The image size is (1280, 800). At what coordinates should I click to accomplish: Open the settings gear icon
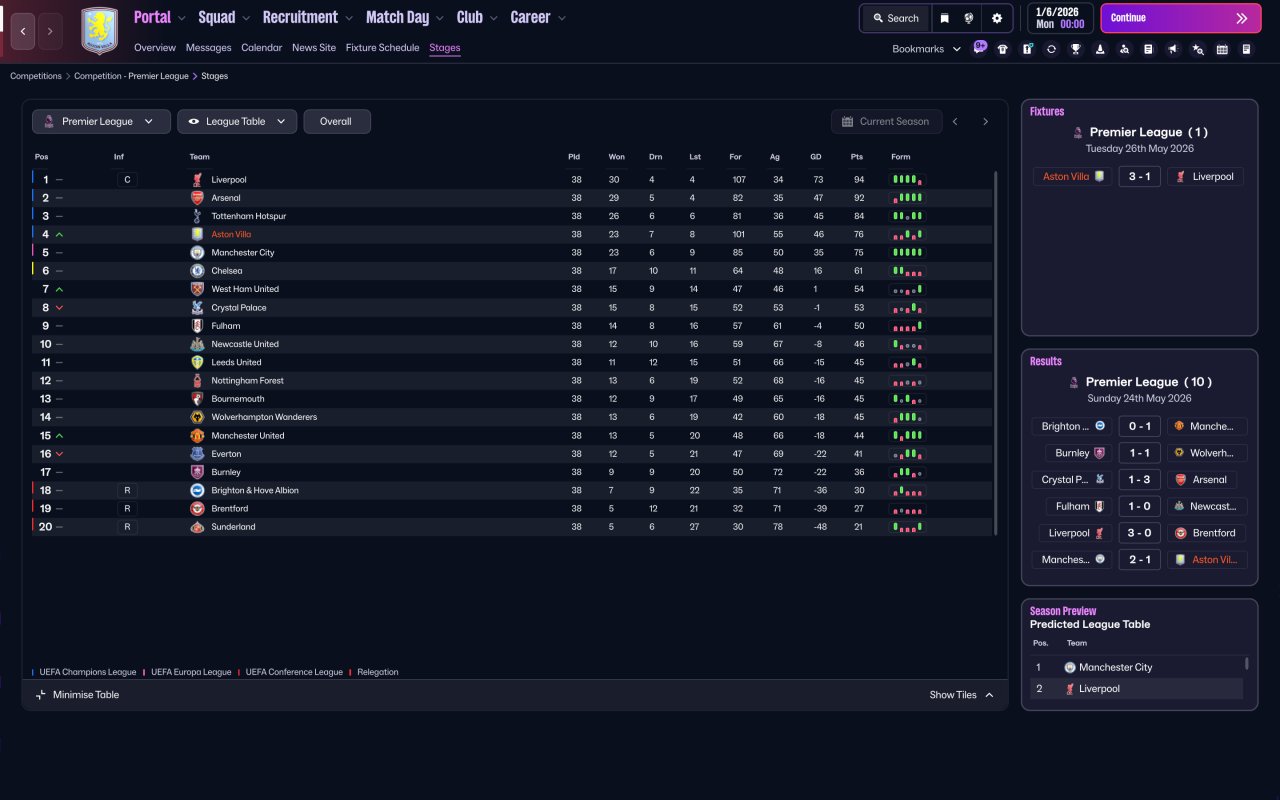[997, 18]
